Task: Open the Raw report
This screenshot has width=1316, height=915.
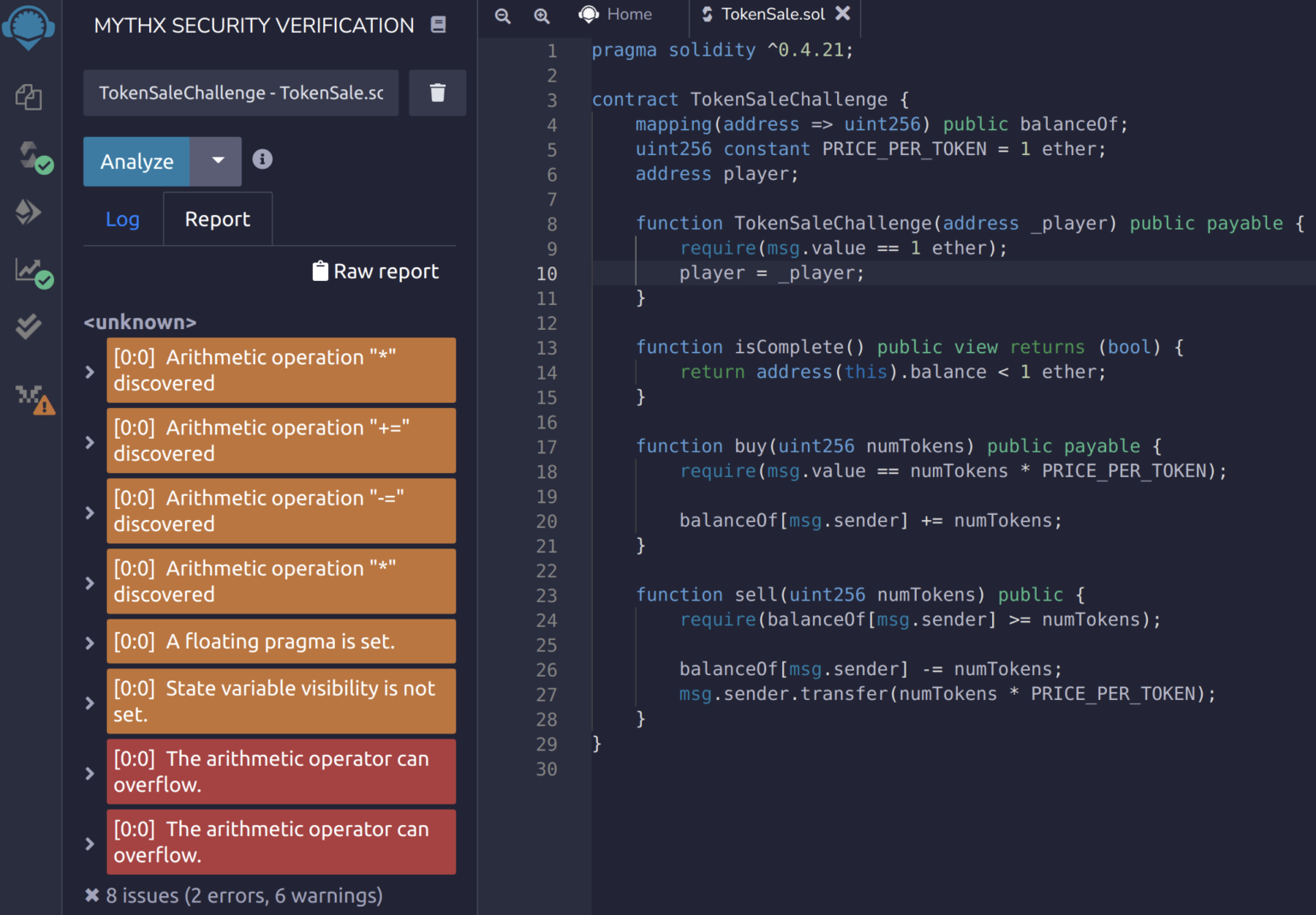Action: click(375, 271)
